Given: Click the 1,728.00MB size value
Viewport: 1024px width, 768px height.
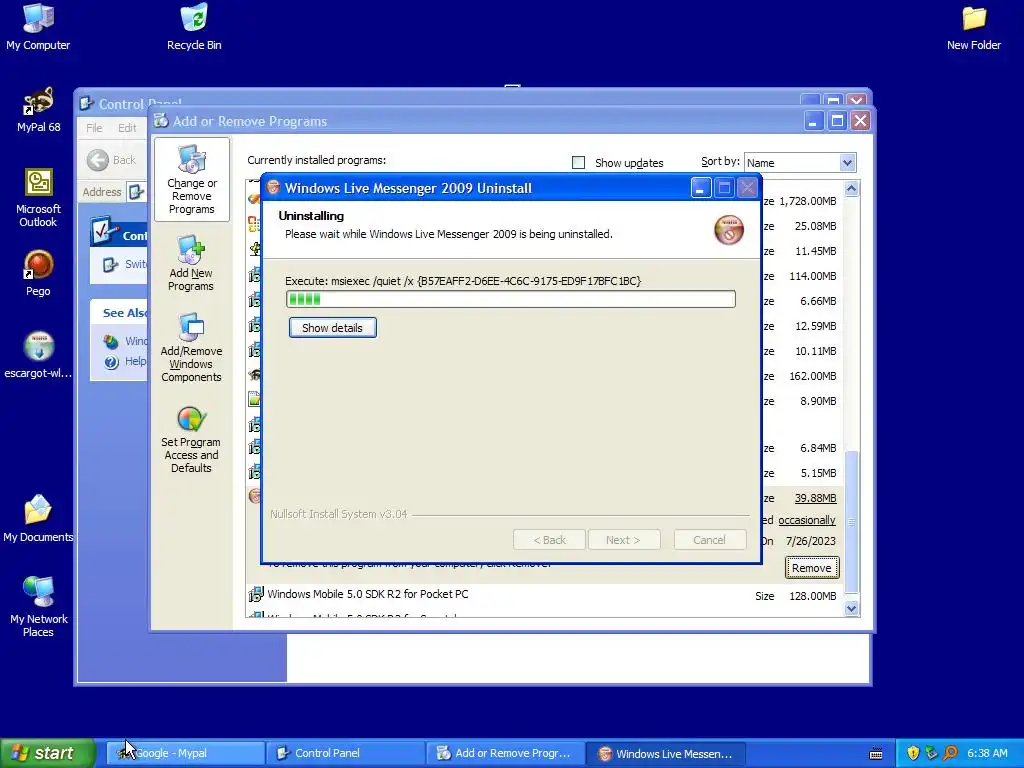Looking at the screenshot, I should coord(807,201).
